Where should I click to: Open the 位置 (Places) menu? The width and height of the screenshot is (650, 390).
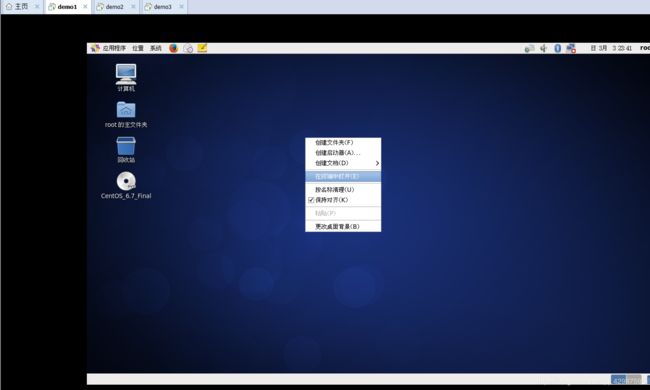138,48
